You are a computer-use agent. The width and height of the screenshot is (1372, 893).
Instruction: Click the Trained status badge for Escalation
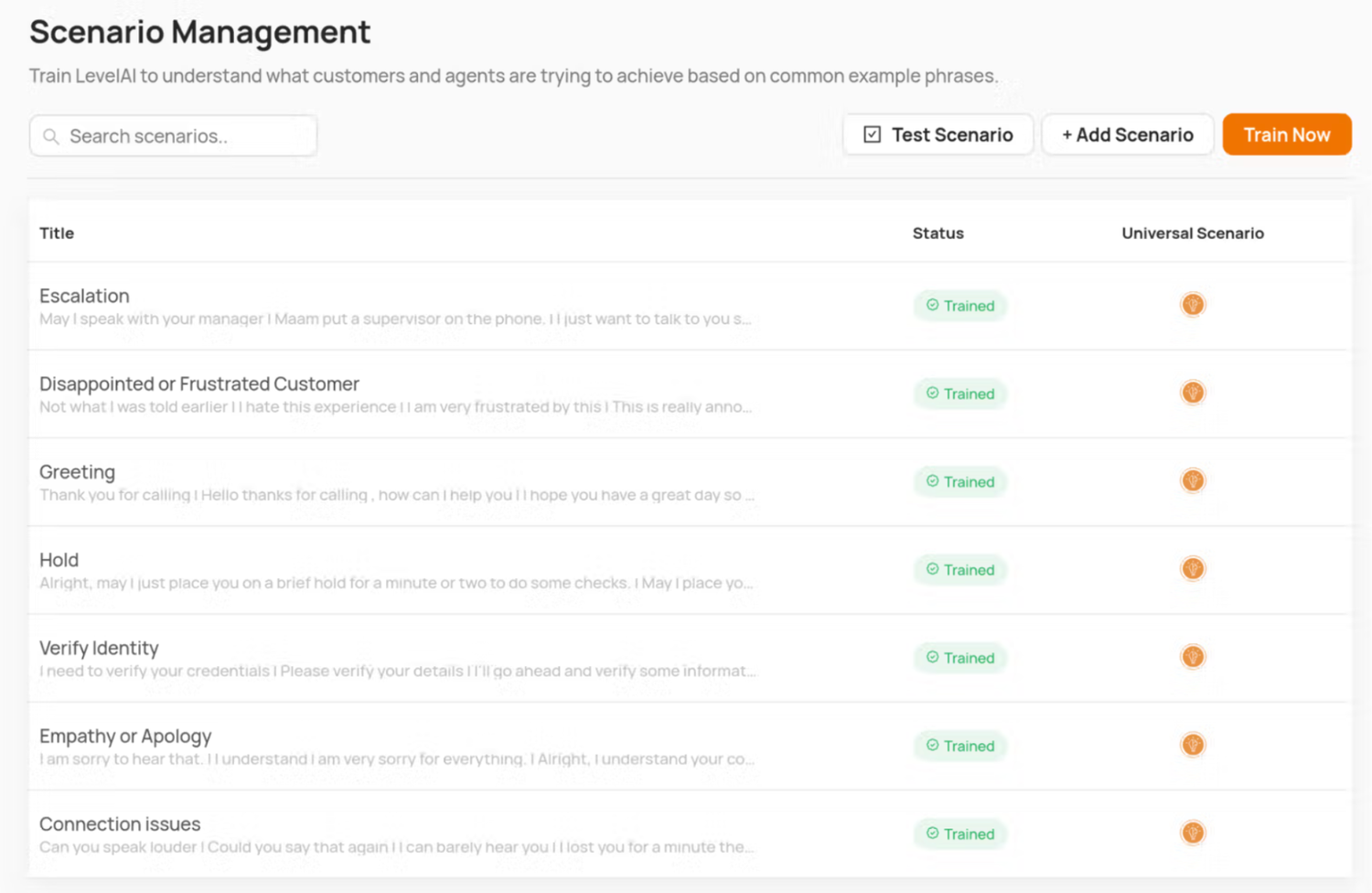coord(959,306)
